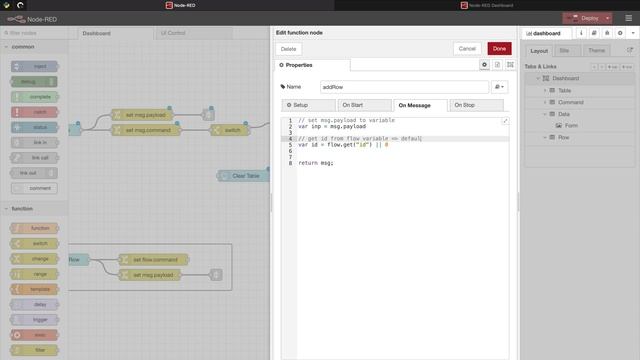Collapse the Data group in layout tree

click(x=545, y=114)
